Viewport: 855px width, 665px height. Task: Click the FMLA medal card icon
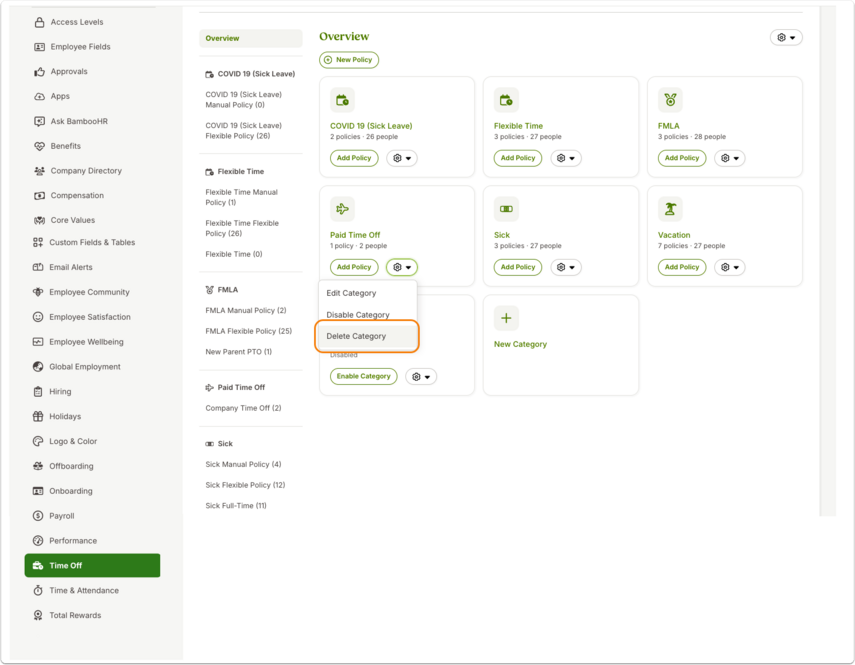point(670,100)
